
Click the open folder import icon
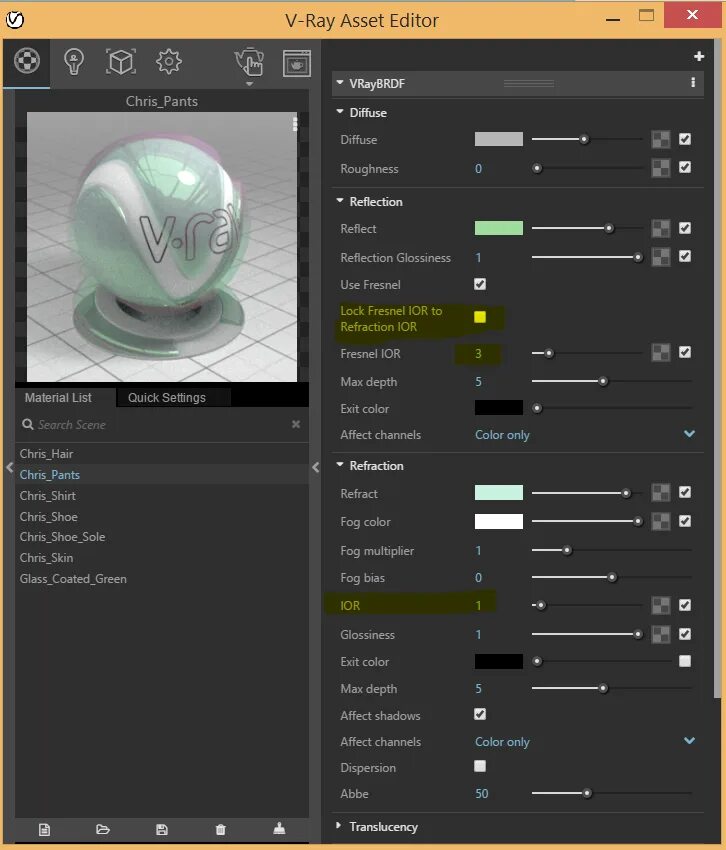point(103,829)
